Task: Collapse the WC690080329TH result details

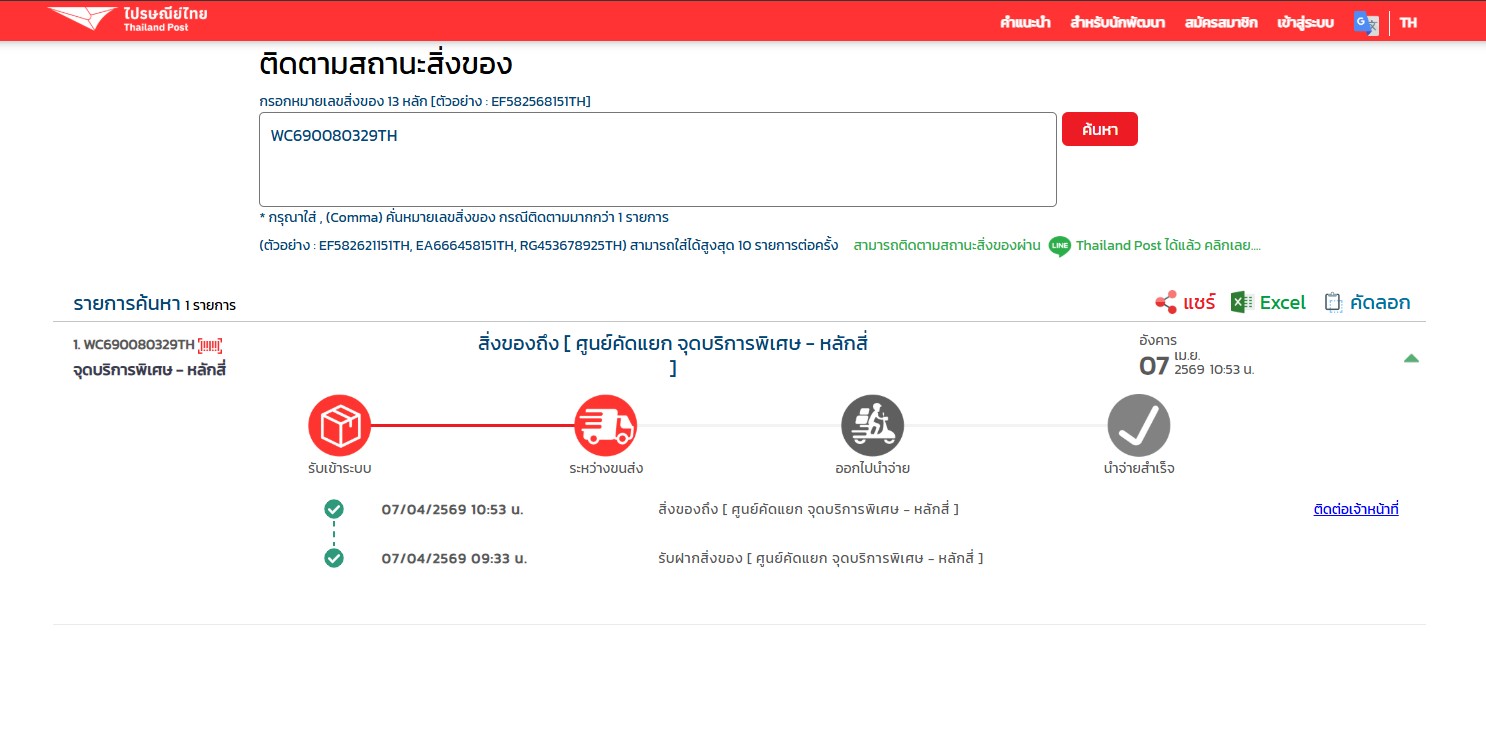Action: [1411, 358]
